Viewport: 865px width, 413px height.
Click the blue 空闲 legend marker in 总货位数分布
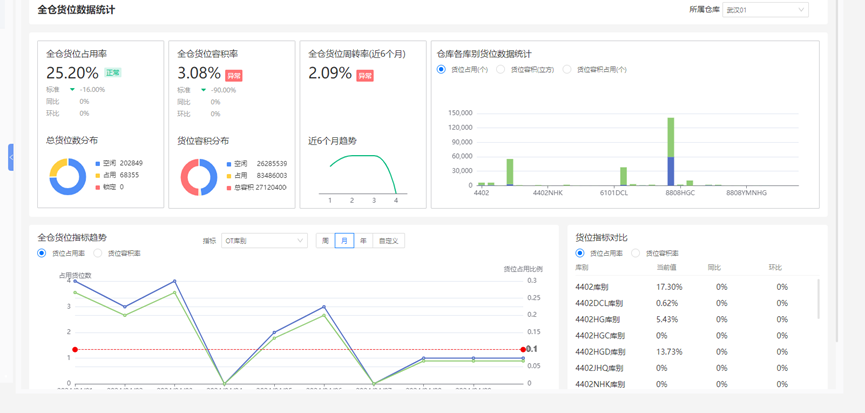pyautogui.click(x=98, y=163)
